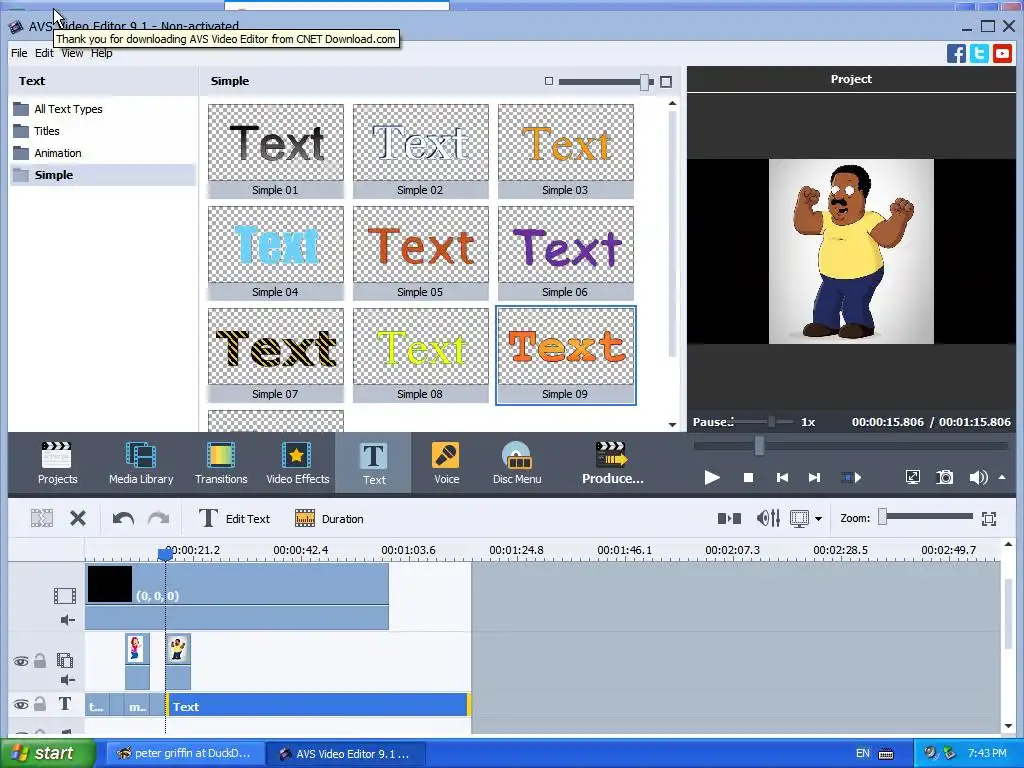1024x768 pixels.
Task: Select the Simple 06 text preset
Action: click(x=566, y=253)
